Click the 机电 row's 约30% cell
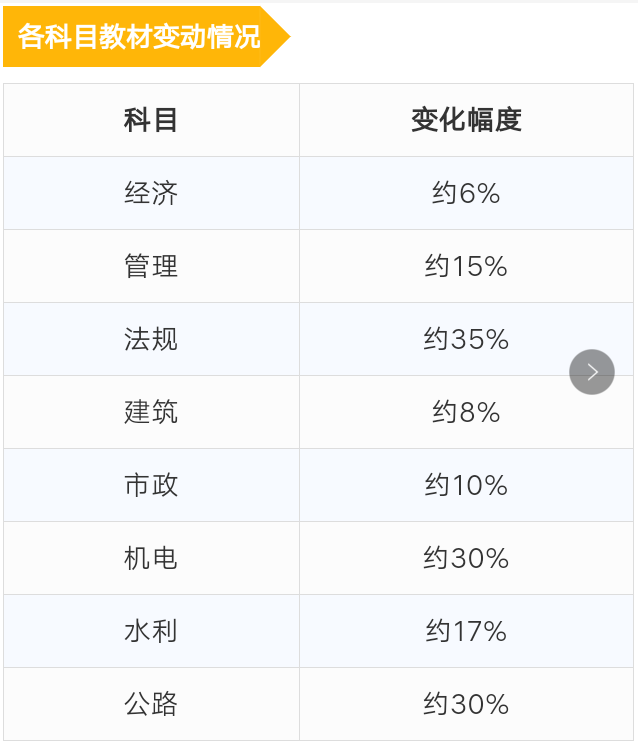638x742 pixels. (x=466, y=558)
